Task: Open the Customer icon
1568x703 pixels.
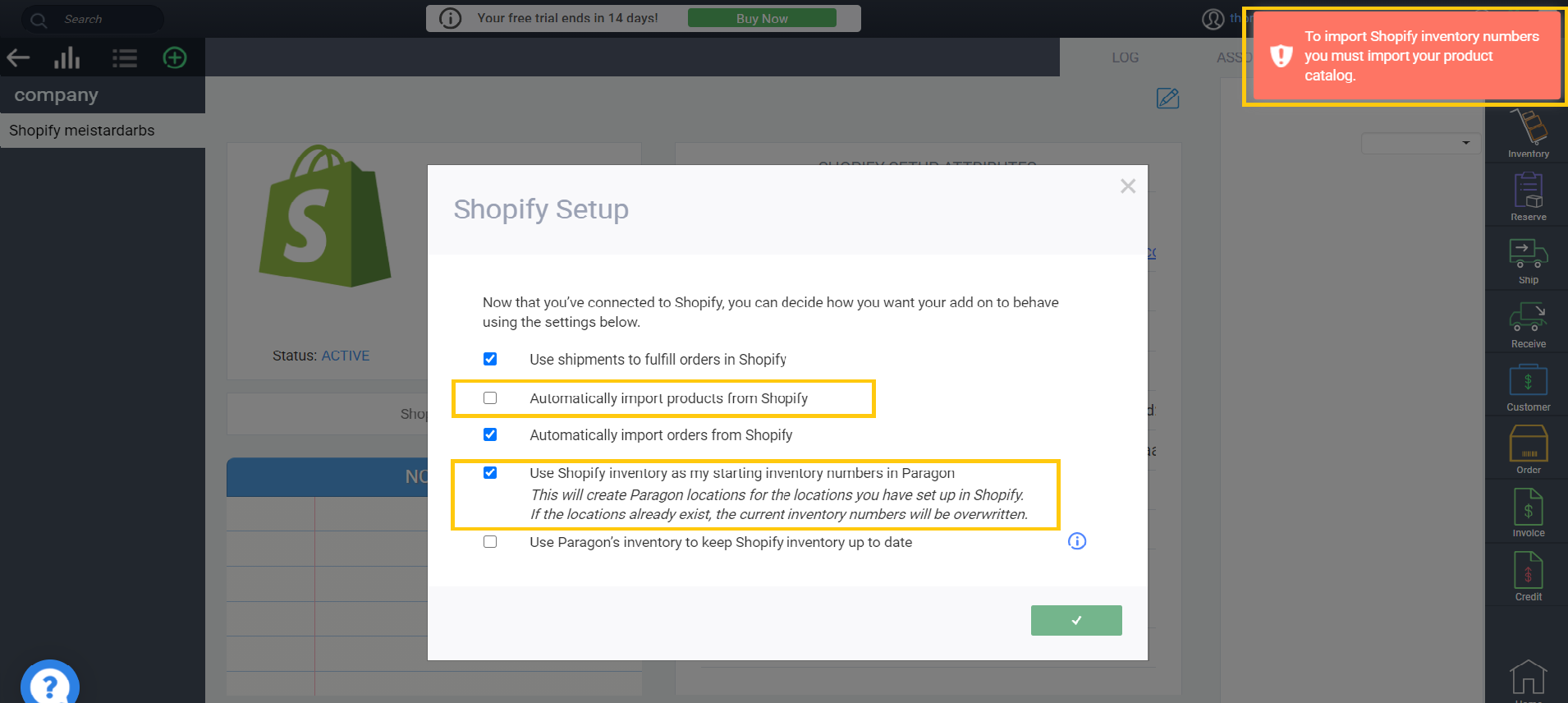Action: (1528, 388)
